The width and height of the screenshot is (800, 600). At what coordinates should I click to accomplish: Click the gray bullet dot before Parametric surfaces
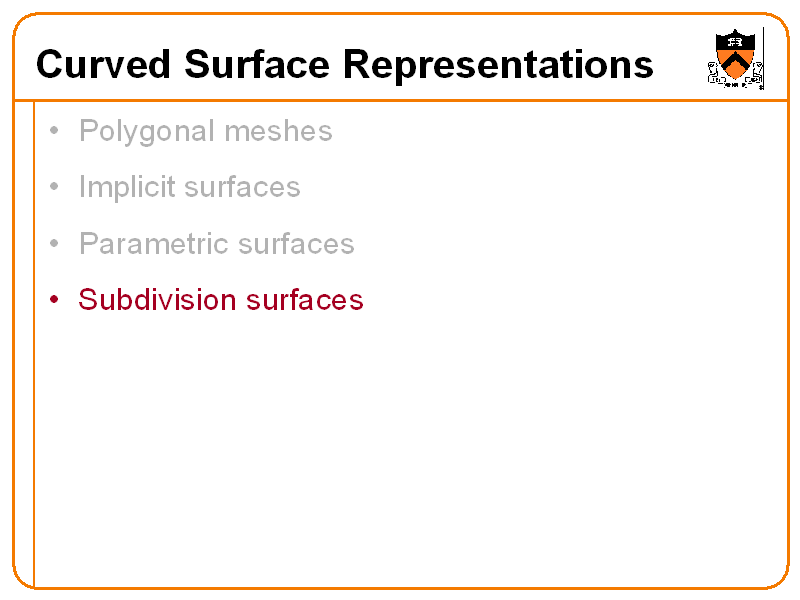coord(56,245)
